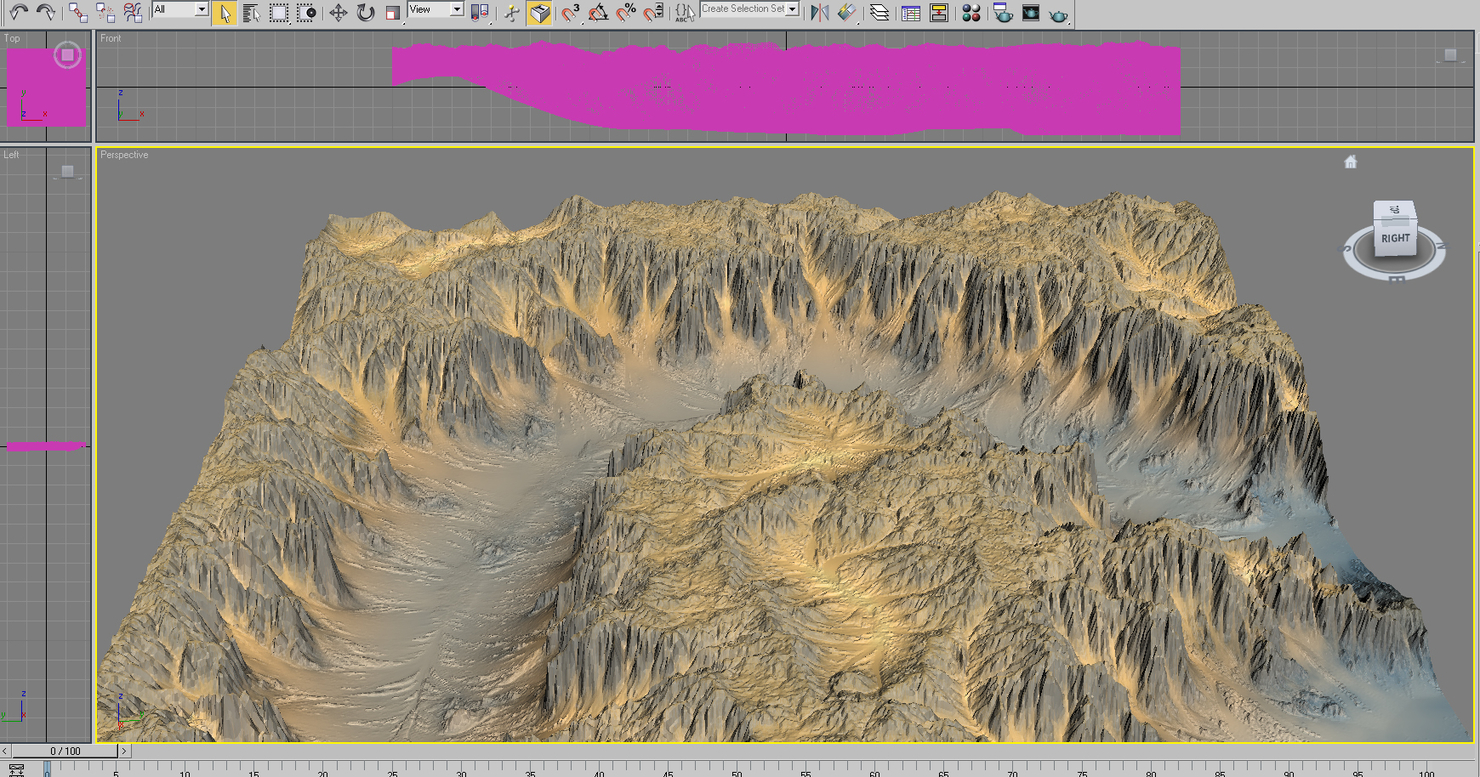Open the Front viewport label menu

[x=110, y=38]
